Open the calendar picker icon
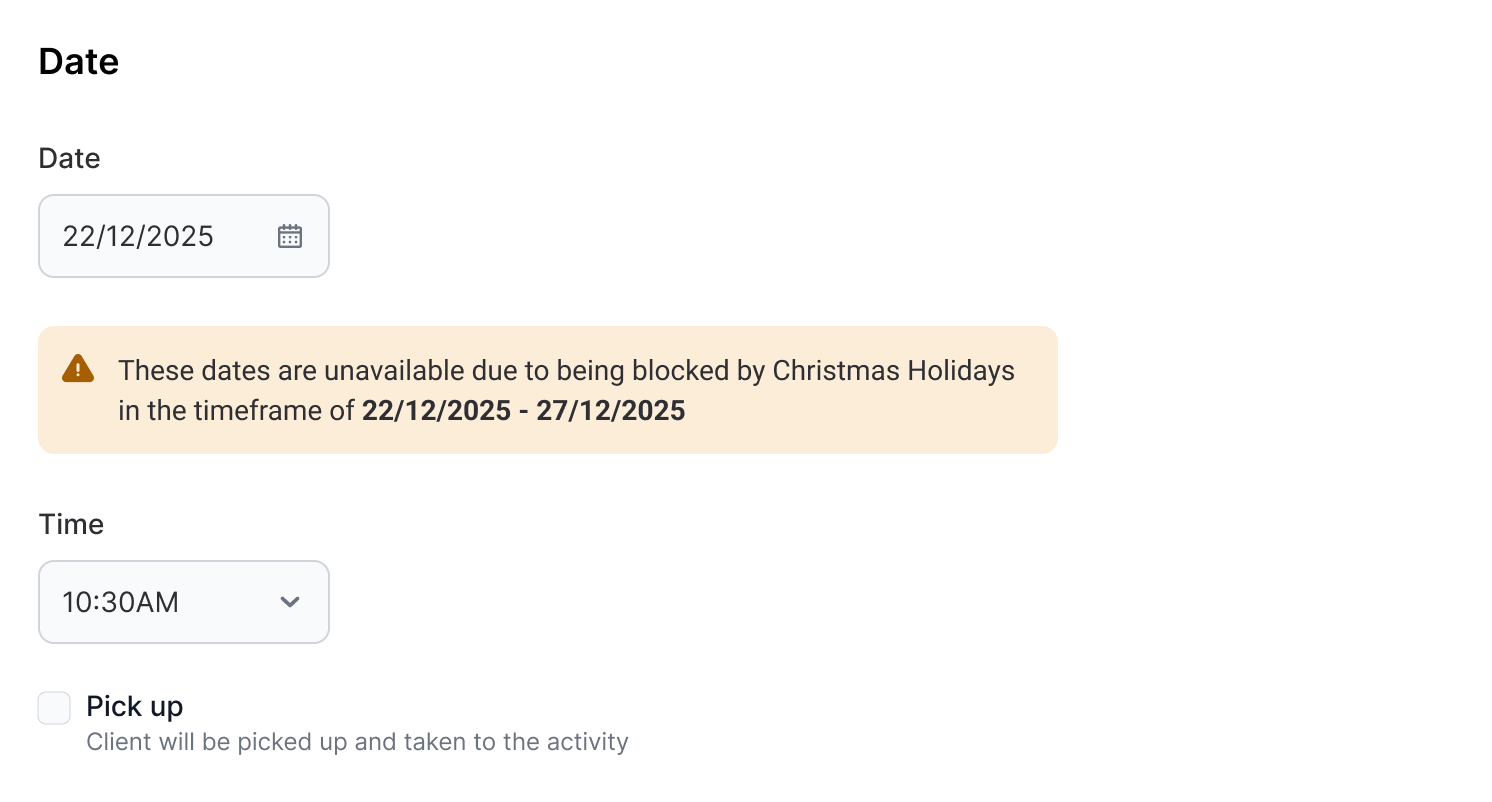The width and height of the screenshot is (1492, 802). pos(290,236)
